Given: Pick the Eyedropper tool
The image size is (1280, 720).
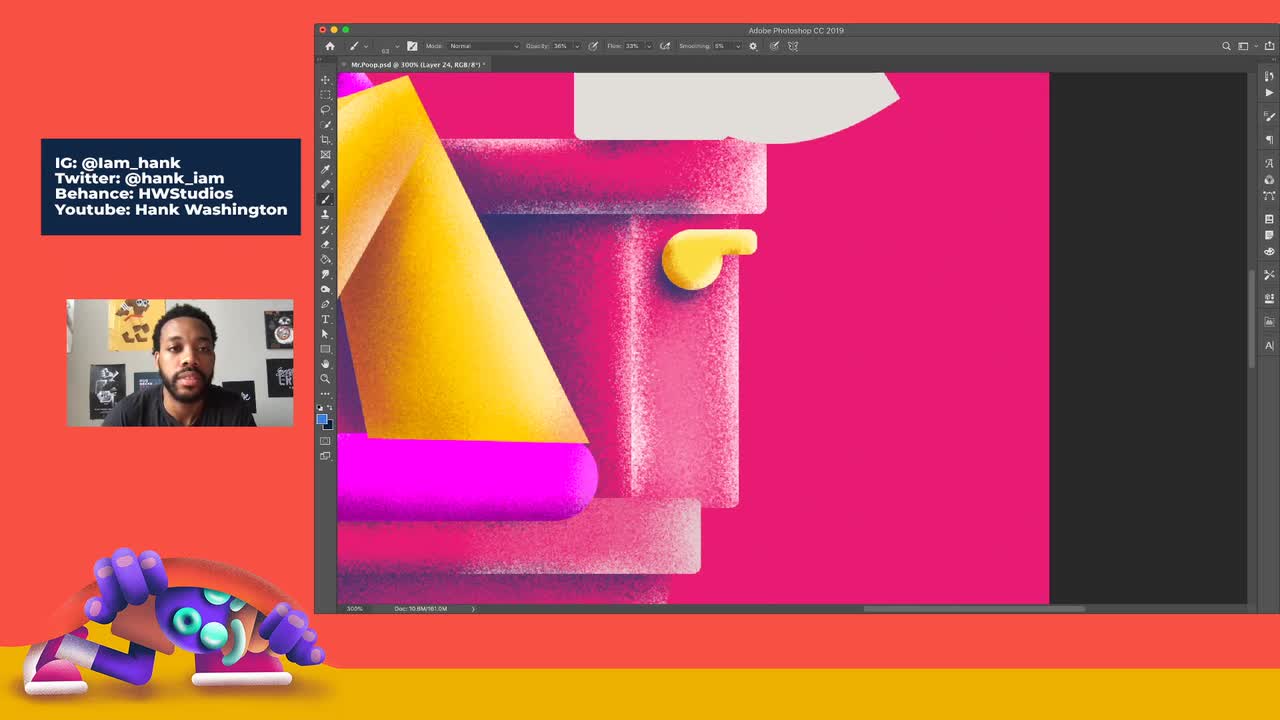Looking at the screenshot, I should click(x=325, y=169).
